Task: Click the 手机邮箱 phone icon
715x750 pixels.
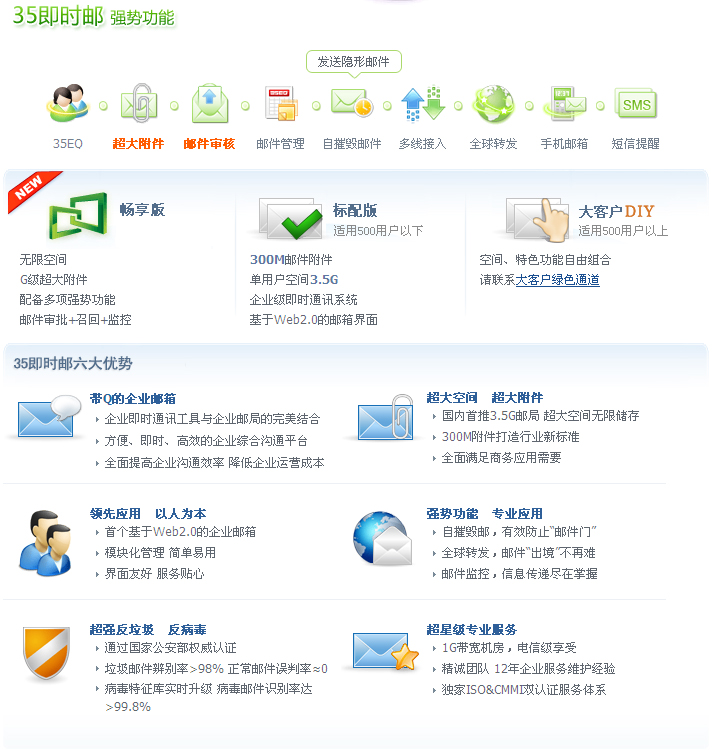Action: pyautogui.click(x=565, y=103)
